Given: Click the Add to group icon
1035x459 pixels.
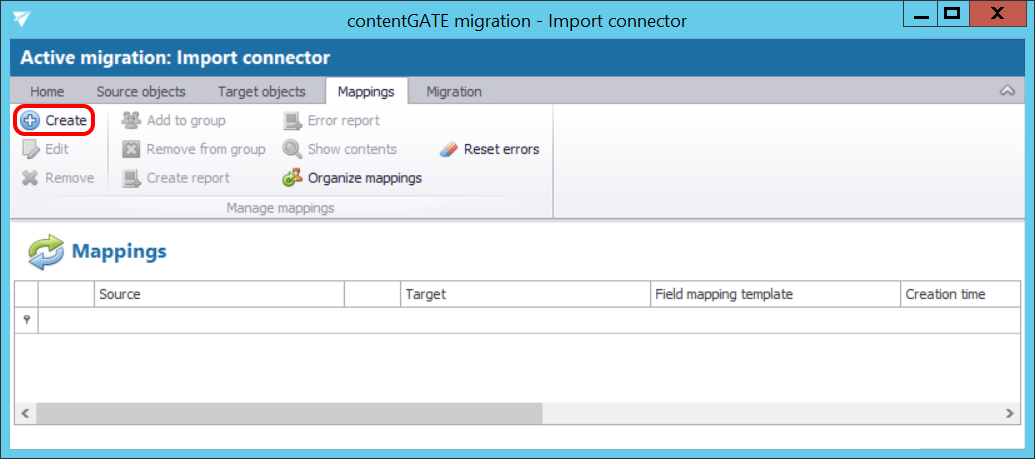Looking at the screenshot, I should (x=131, y=121).
